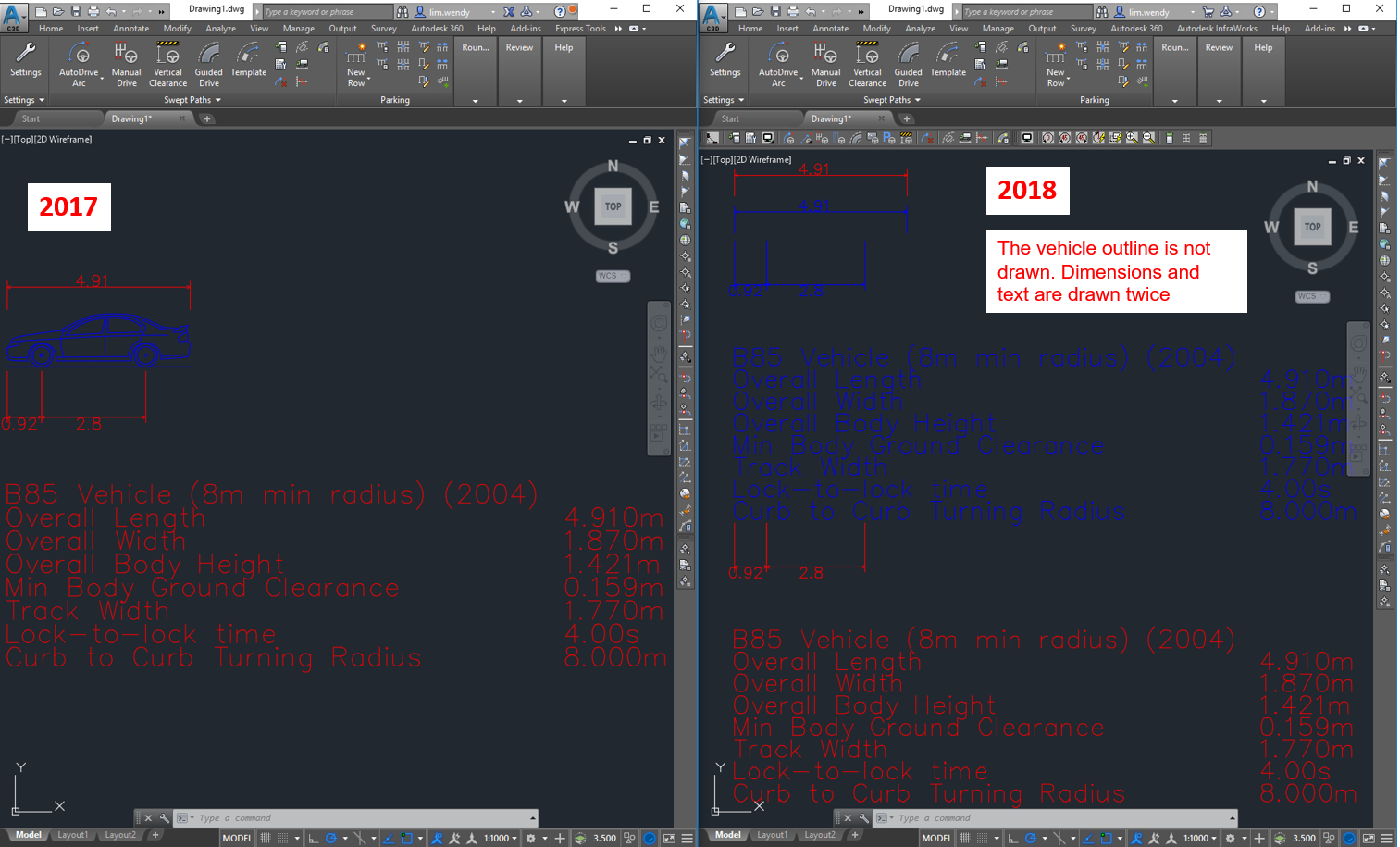Click the Help question mark in the 2017 title bar
Screen dimensions: 1400x847
(x=560, y=12)
